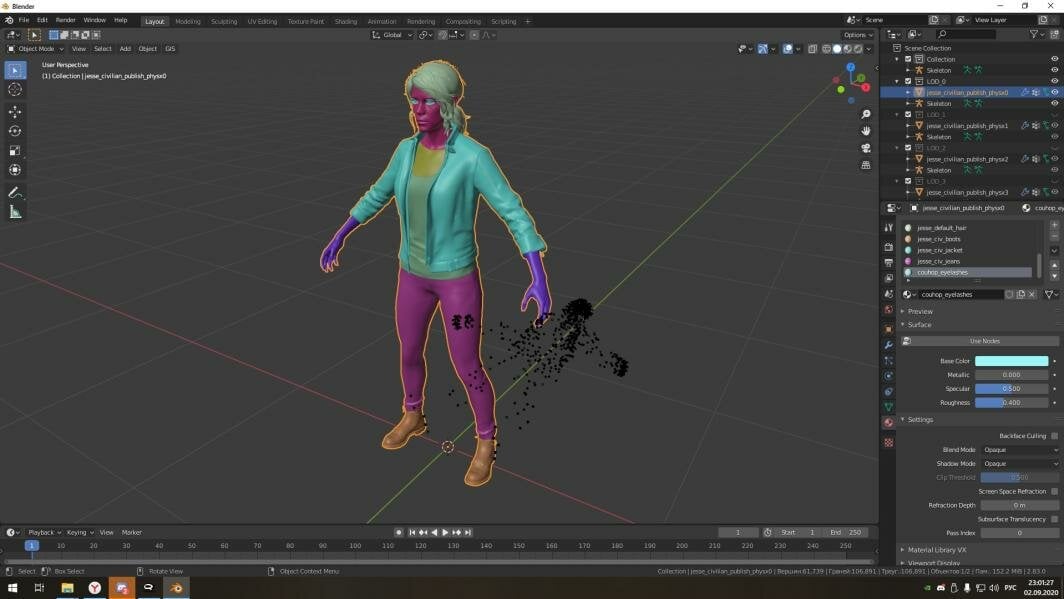
Task: Open the Modifier properties wrench tab
Action: coord(888,345)
